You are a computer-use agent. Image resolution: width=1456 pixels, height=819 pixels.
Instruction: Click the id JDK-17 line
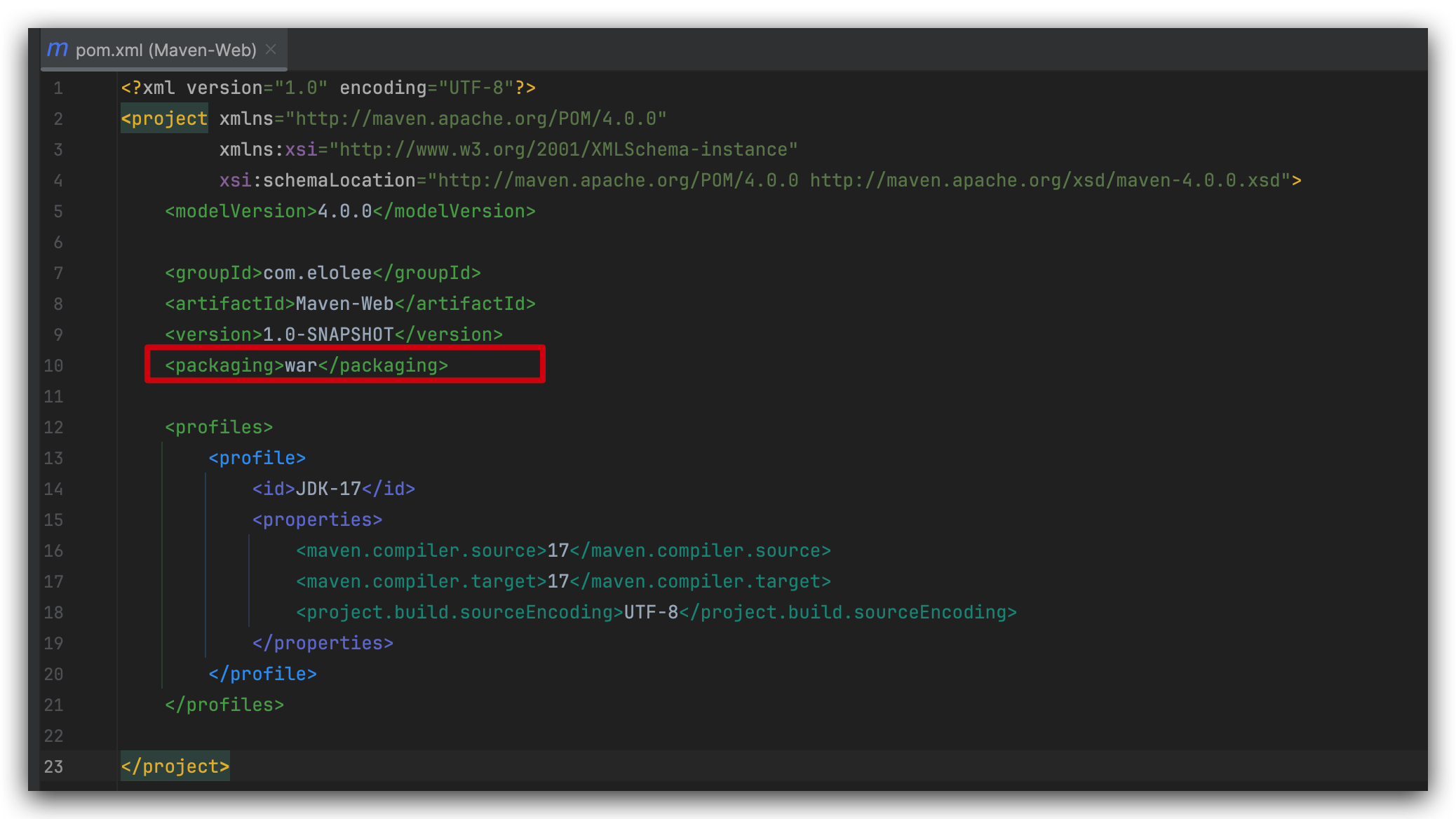pyautogui.click(x=334, y=489)
